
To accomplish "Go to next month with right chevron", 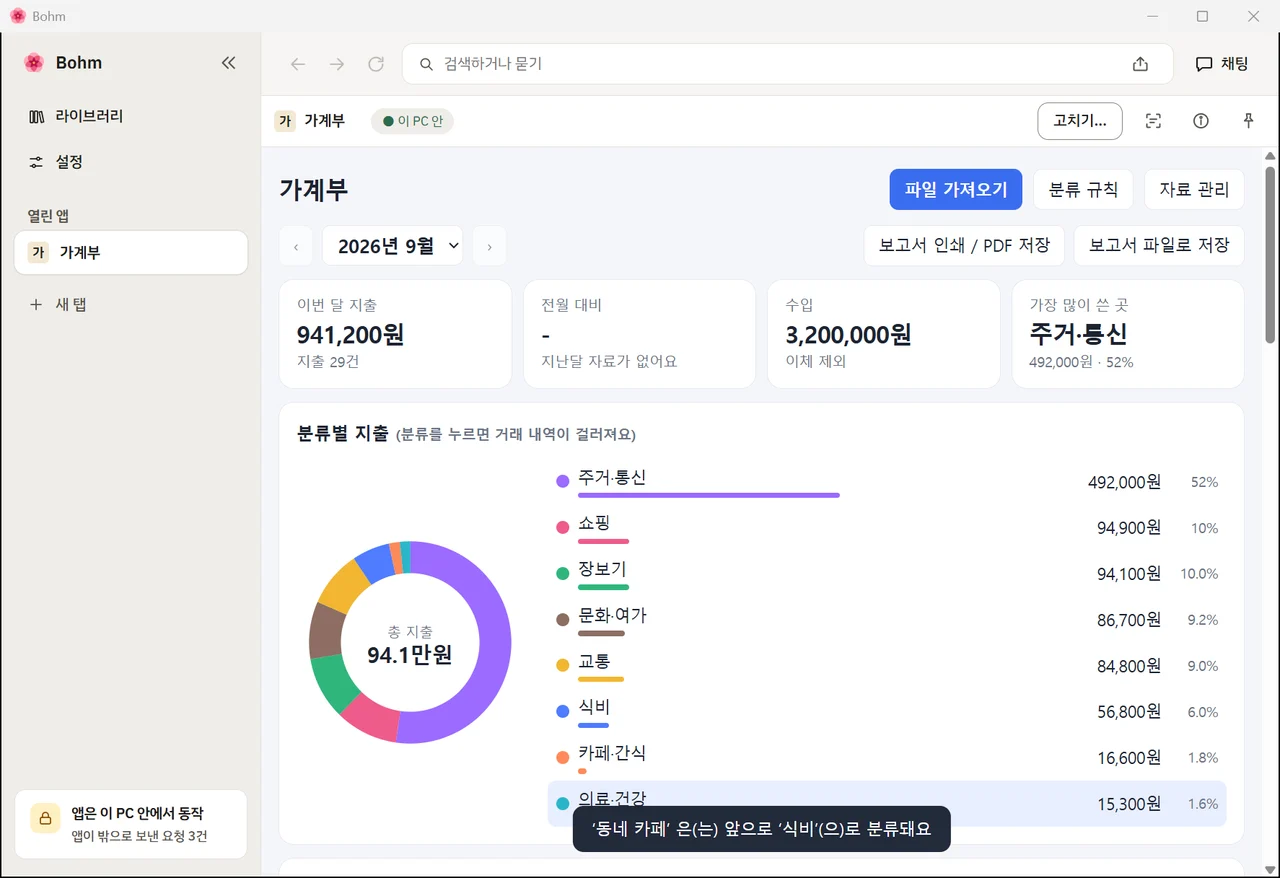I will click(x=489, y=246).
